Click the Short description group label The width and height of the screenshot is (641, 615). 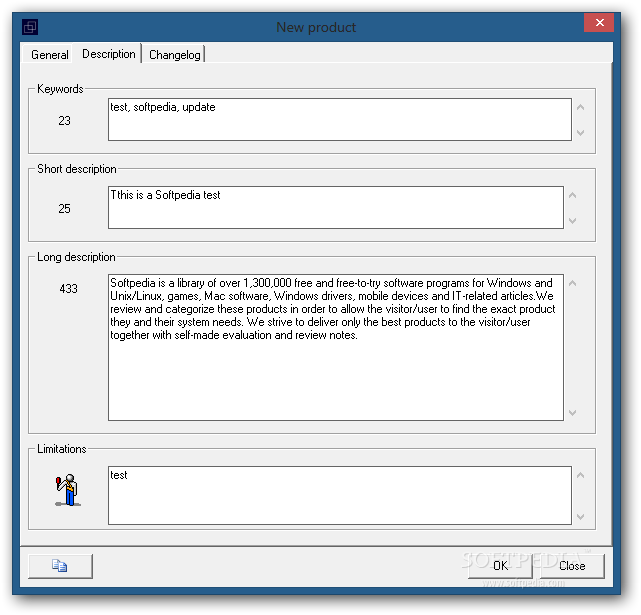77,169
